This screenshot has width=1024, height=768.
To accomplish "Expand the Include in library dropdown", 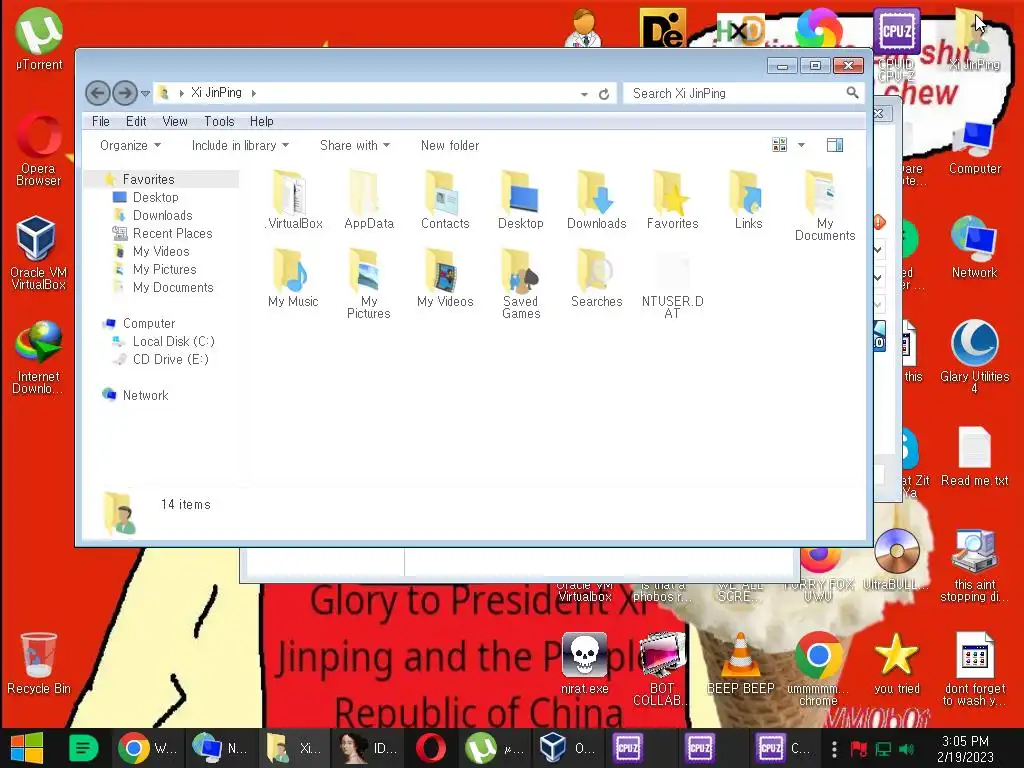I will (240, 146).
